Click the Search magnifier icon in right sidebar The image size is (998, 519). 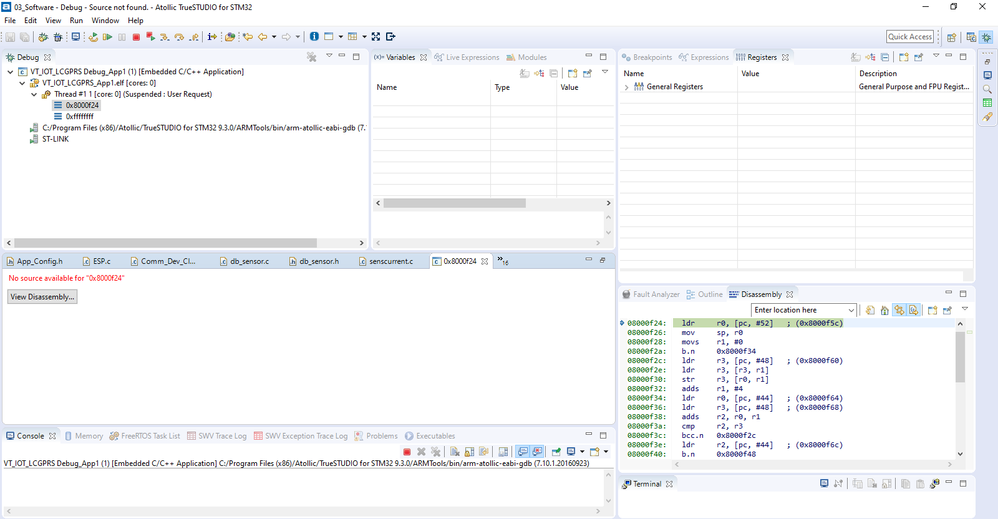tap(987, 89)
